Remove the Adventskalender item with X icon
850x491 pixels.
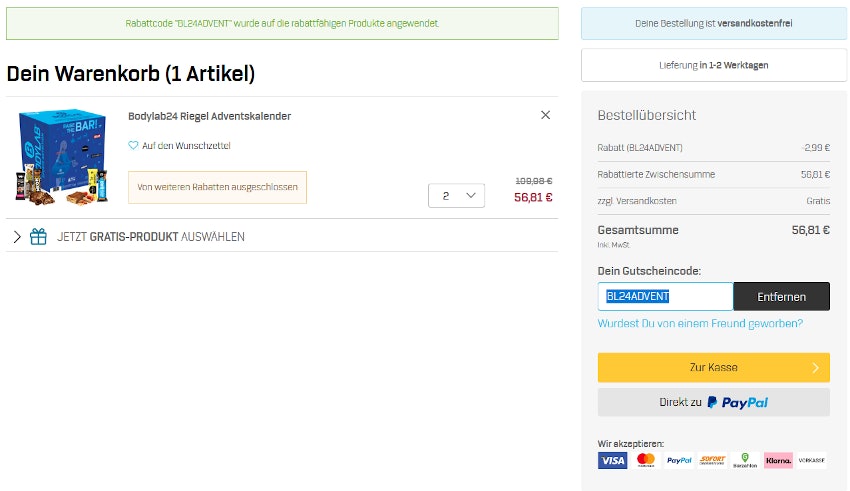click(x=545, y=115)
